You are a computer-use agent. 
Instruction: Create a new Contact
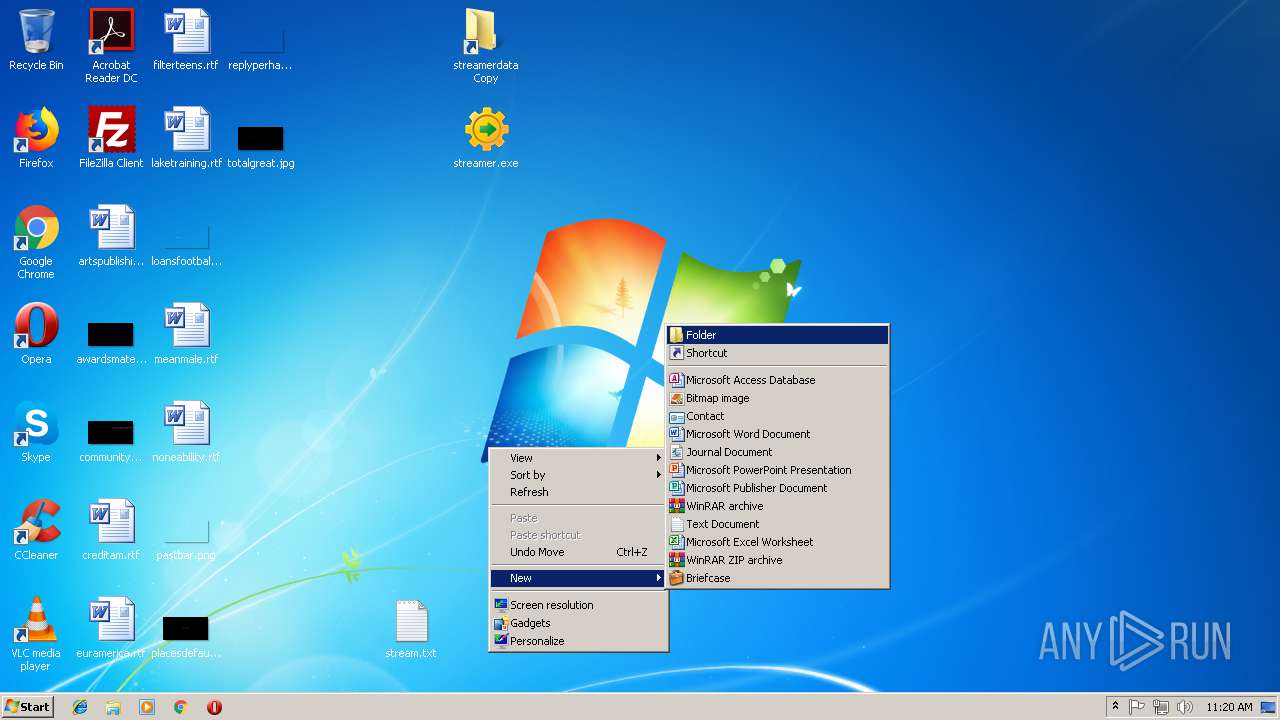tap(778, 416)
